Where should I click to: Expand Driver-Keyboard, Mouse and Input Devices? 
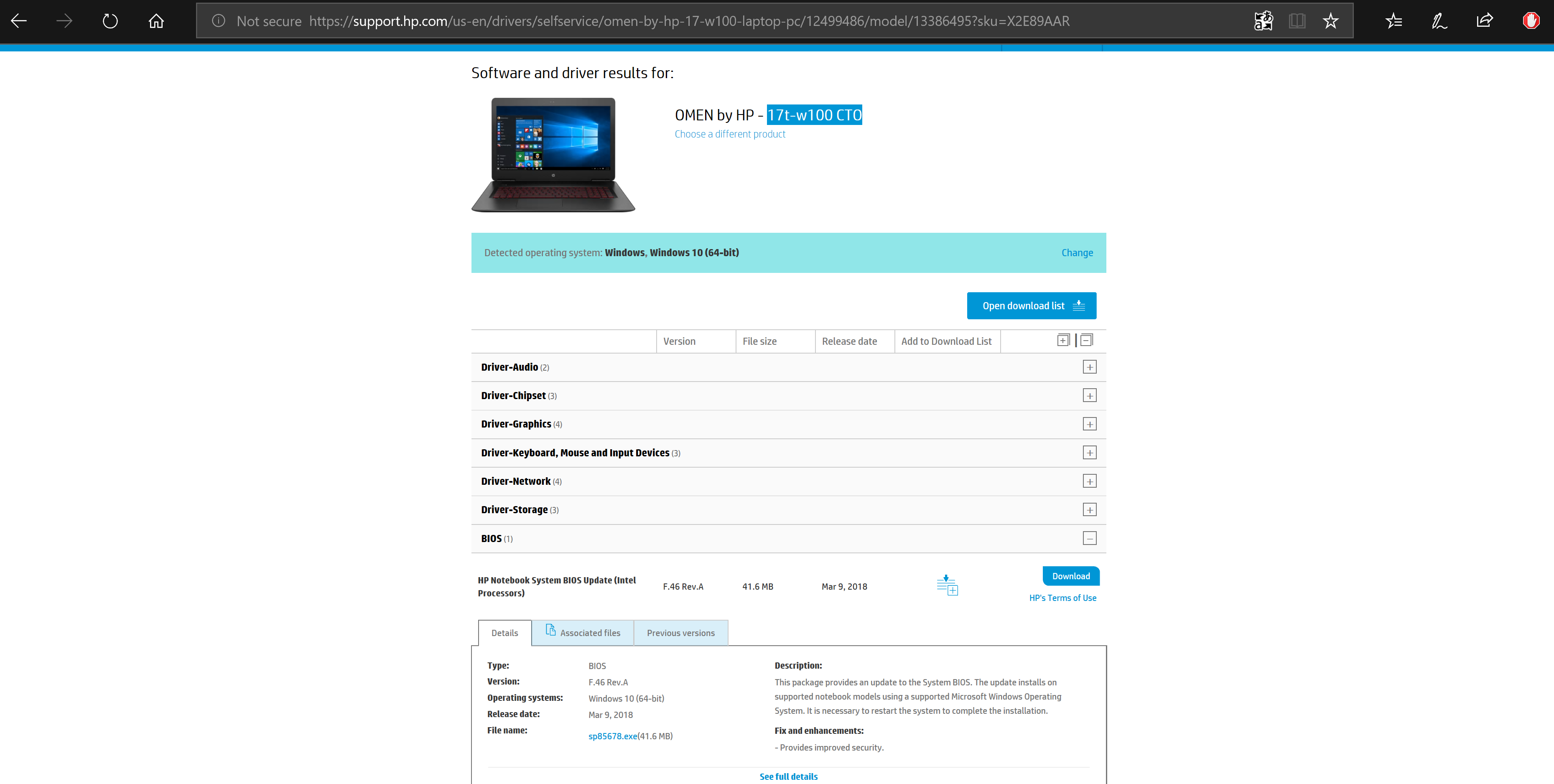coord(1090,453)
